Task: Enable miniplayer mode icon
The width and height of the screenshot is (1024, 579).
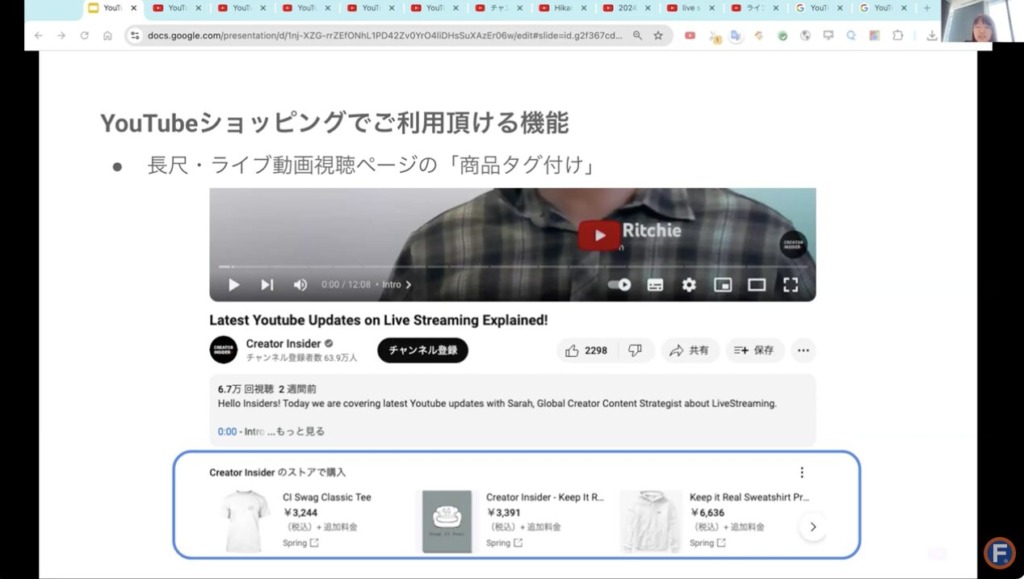Action: click(x=722, y=285)
